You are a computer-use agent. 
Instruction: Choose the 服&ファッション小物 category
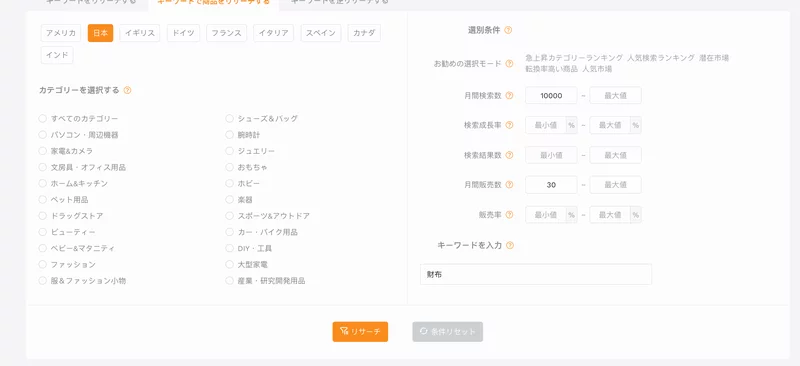click(43, 281)
